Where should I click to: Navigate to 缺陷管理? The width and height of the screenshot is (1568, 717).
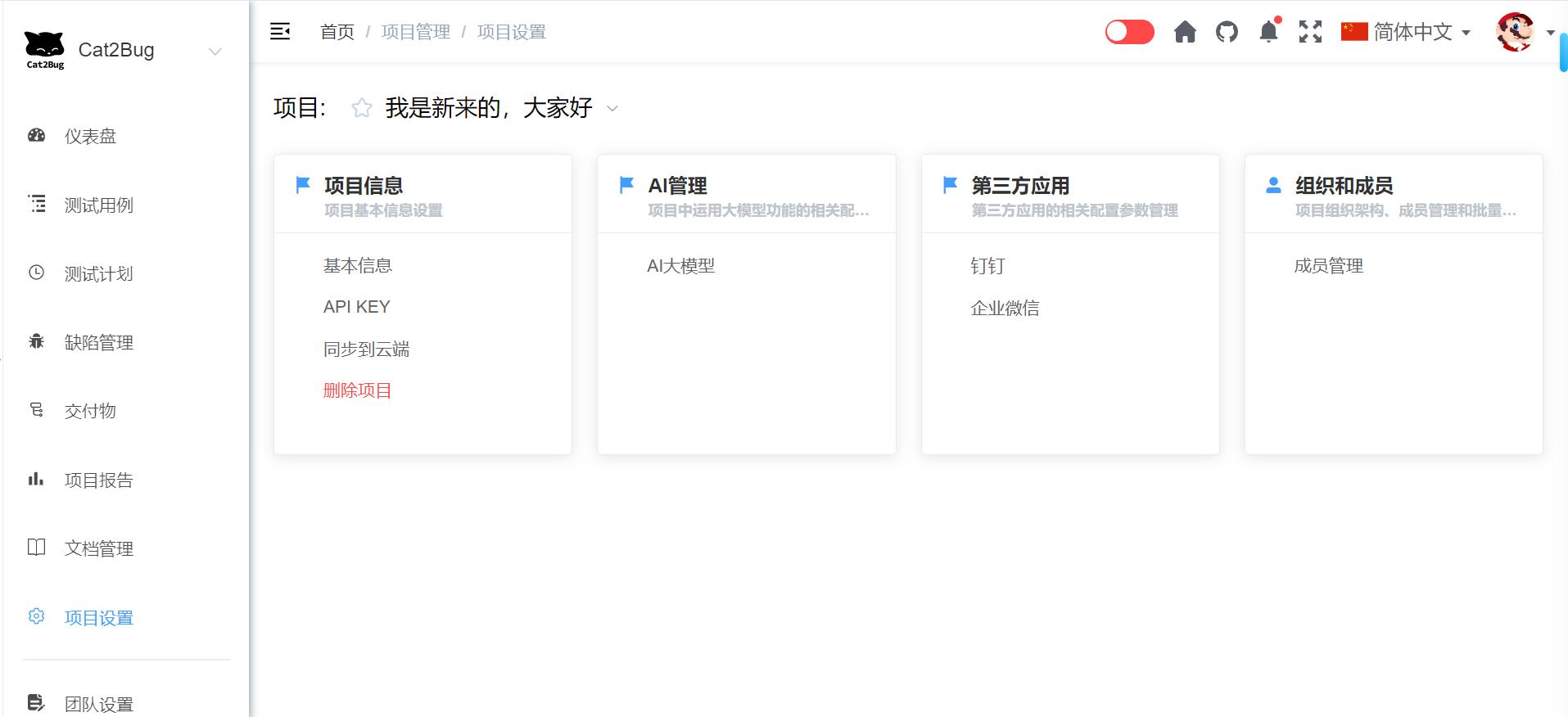click(x=99, y=342)
